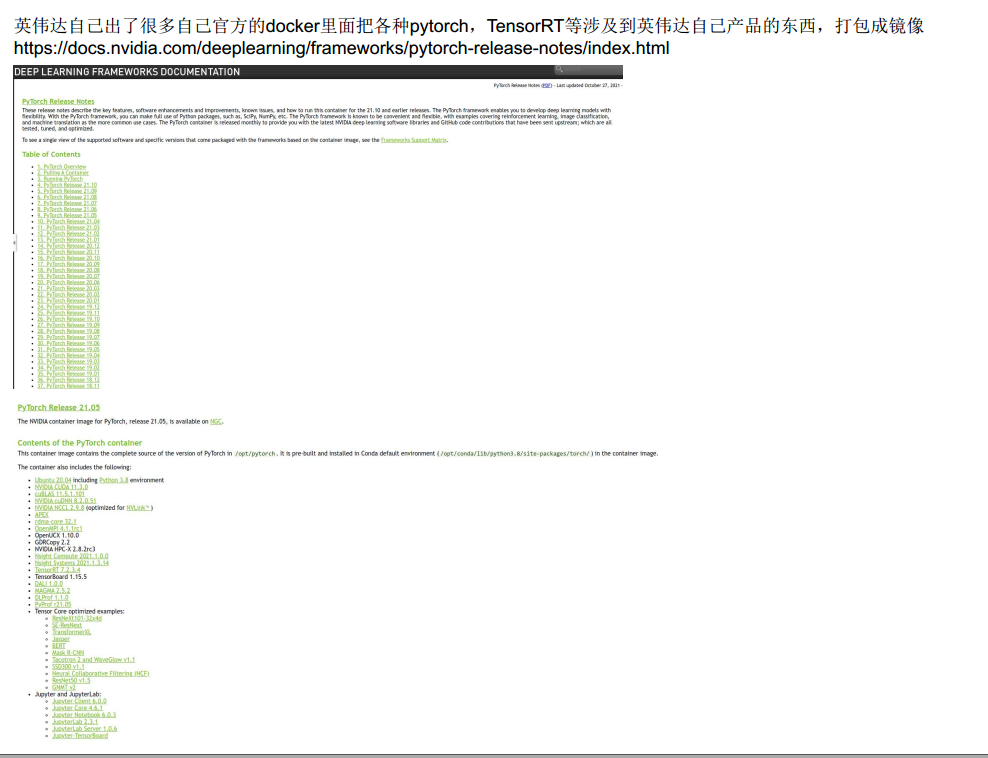988x758 pixels.
Task: Open the cuBLAS 11.5.1.101 link
Action: 59,494
